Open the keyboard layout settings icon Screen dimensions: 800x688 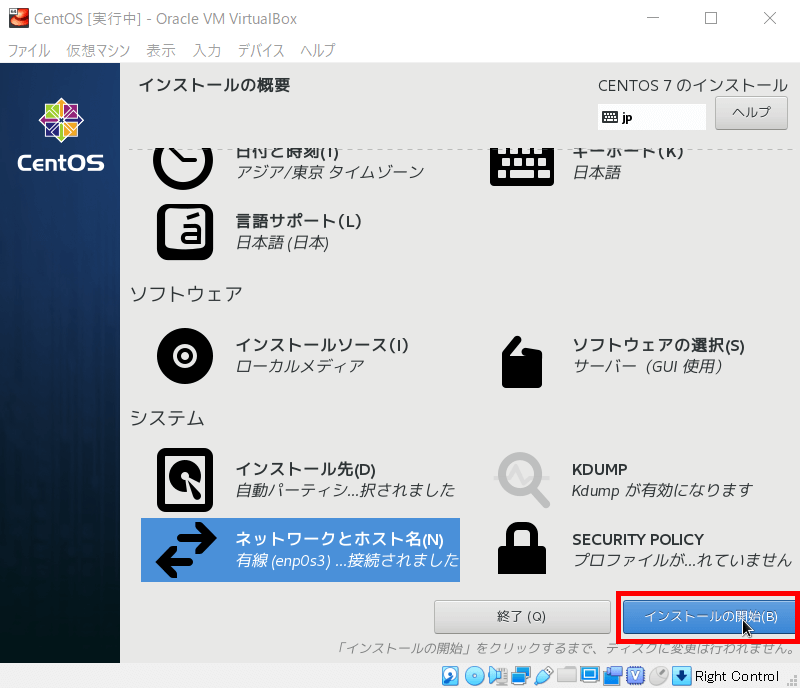(x=521, y=167)
